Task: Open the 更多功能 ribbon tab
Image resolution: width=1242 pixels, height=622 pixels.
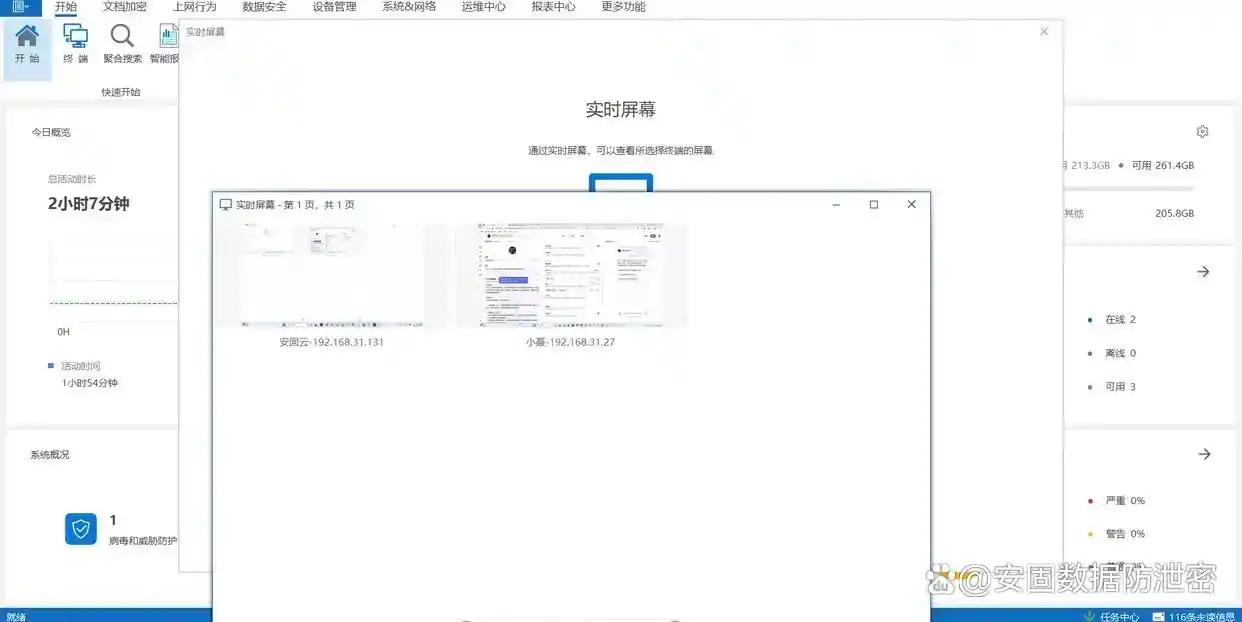Action: [623, 7]
